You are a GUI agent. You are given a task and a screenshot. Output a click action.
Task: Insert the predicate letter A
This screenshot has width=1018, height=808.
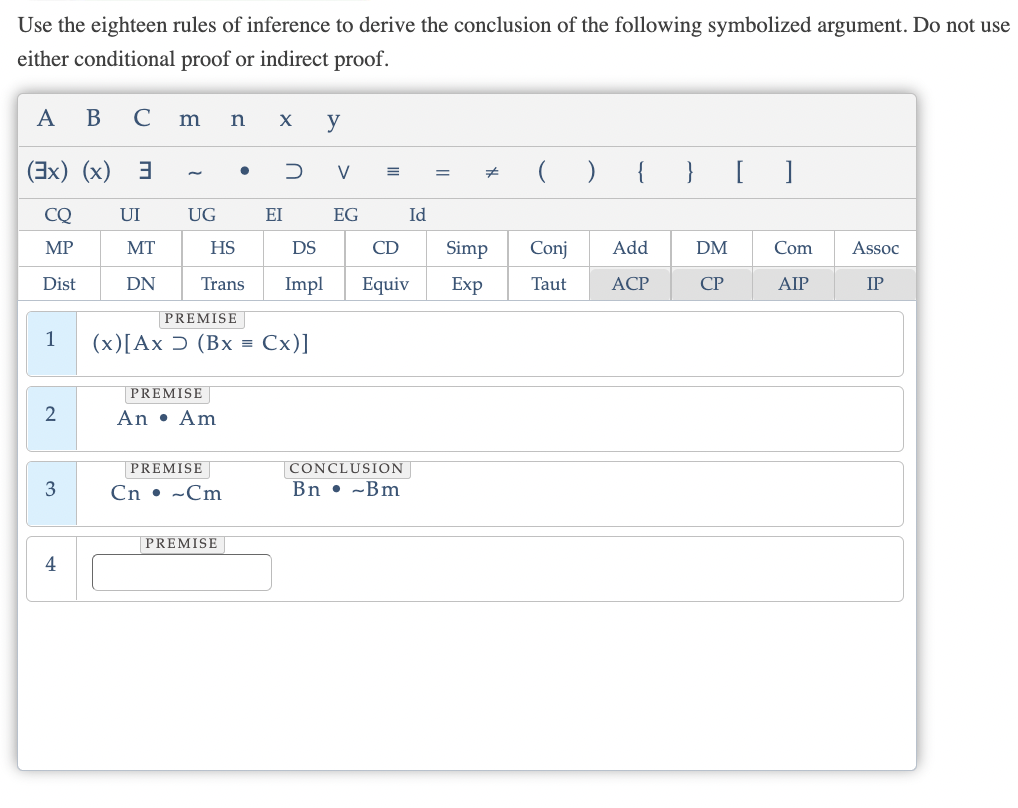(44, 119)
